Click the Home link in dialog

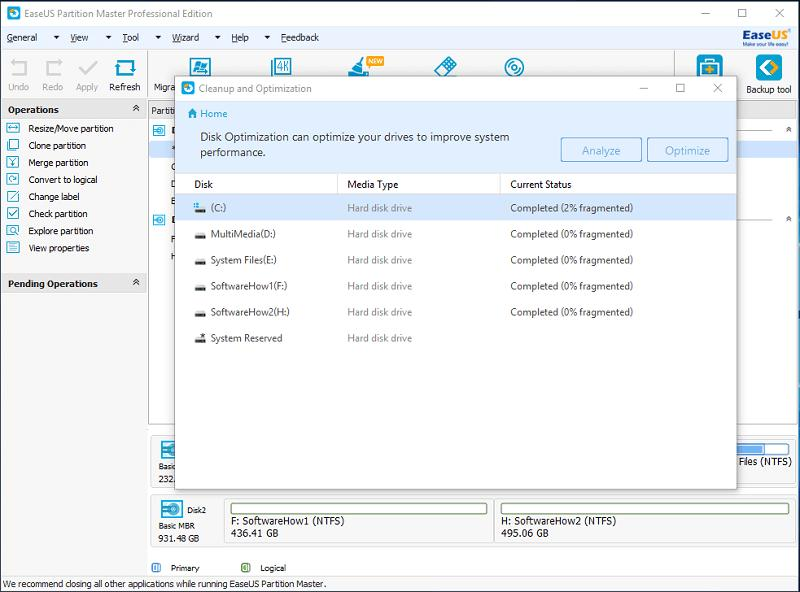213,114
